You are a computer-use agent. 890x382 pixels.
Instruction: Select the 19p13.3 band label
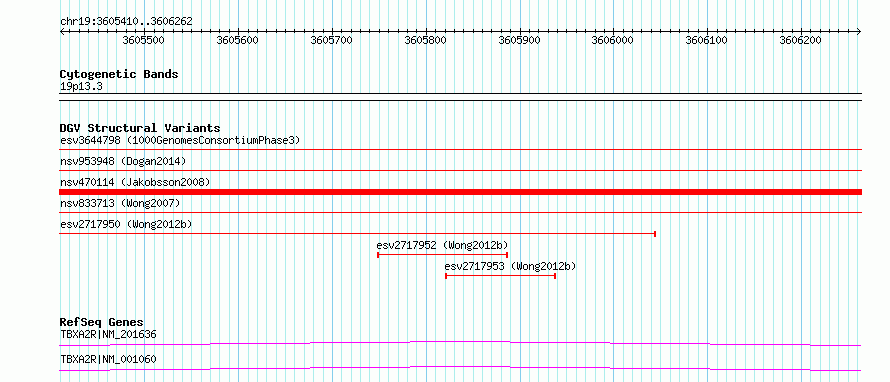[81, 87]
